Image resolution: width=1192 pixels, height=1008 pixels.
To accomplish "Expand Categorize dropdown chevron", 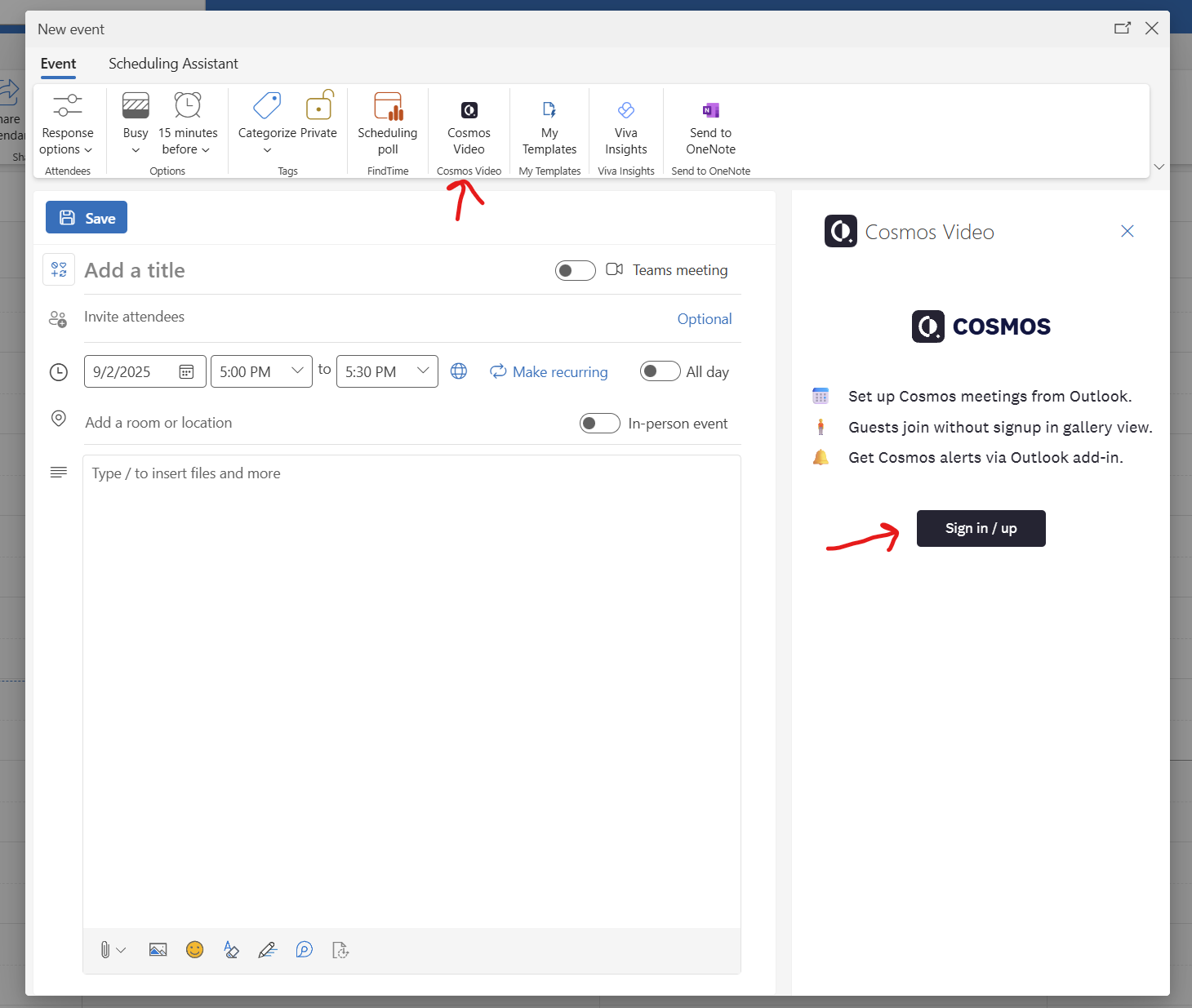I will [267, 150].
